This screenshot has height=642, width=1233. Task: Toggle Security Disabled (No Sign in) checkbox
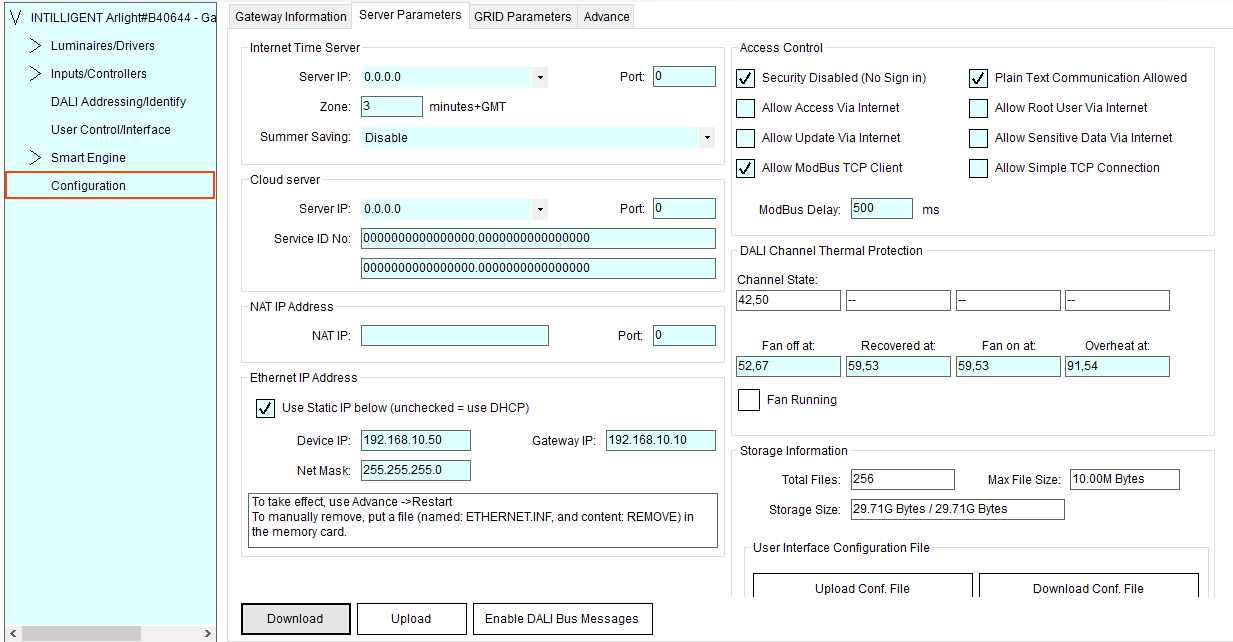[746, 78]
